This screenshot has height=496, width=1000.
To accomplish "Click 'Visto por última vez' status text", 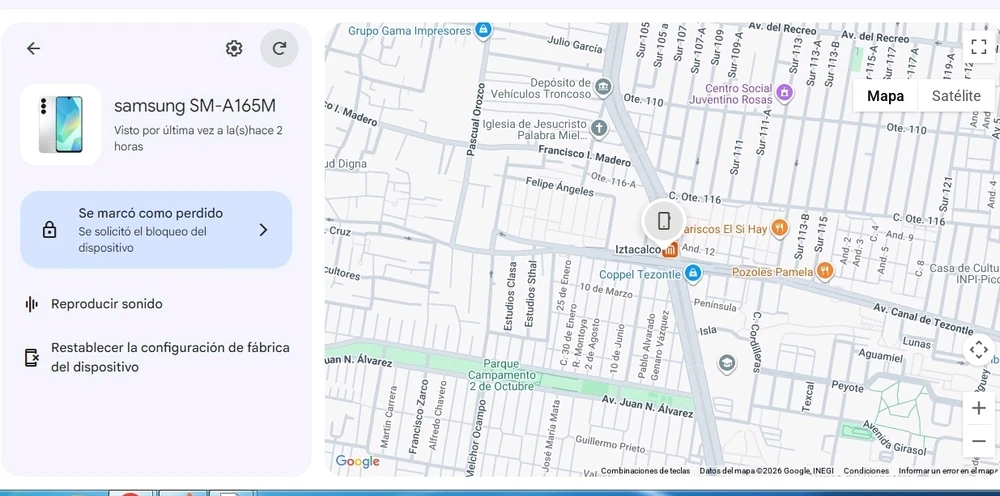I will [198, 138].
